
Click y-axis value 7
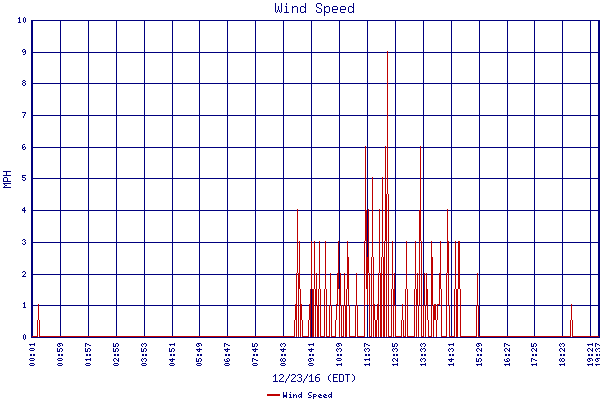tap(24, 115)
